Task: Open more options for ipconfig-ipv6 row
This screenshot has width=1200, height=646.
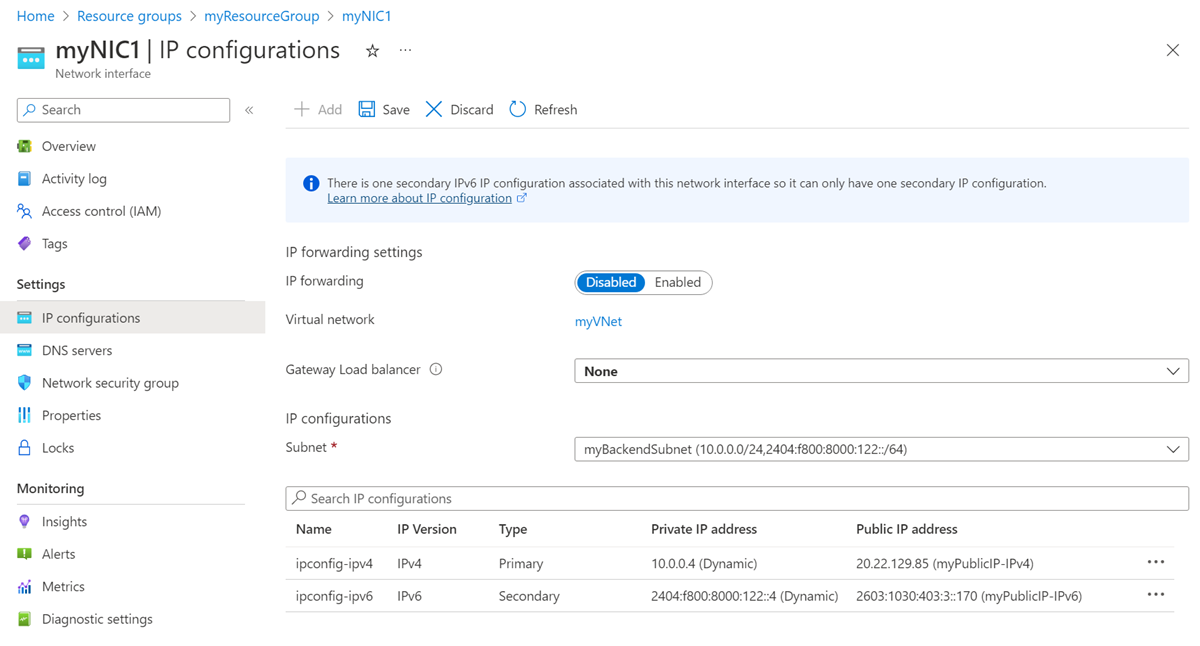Action: (1155, 595)
